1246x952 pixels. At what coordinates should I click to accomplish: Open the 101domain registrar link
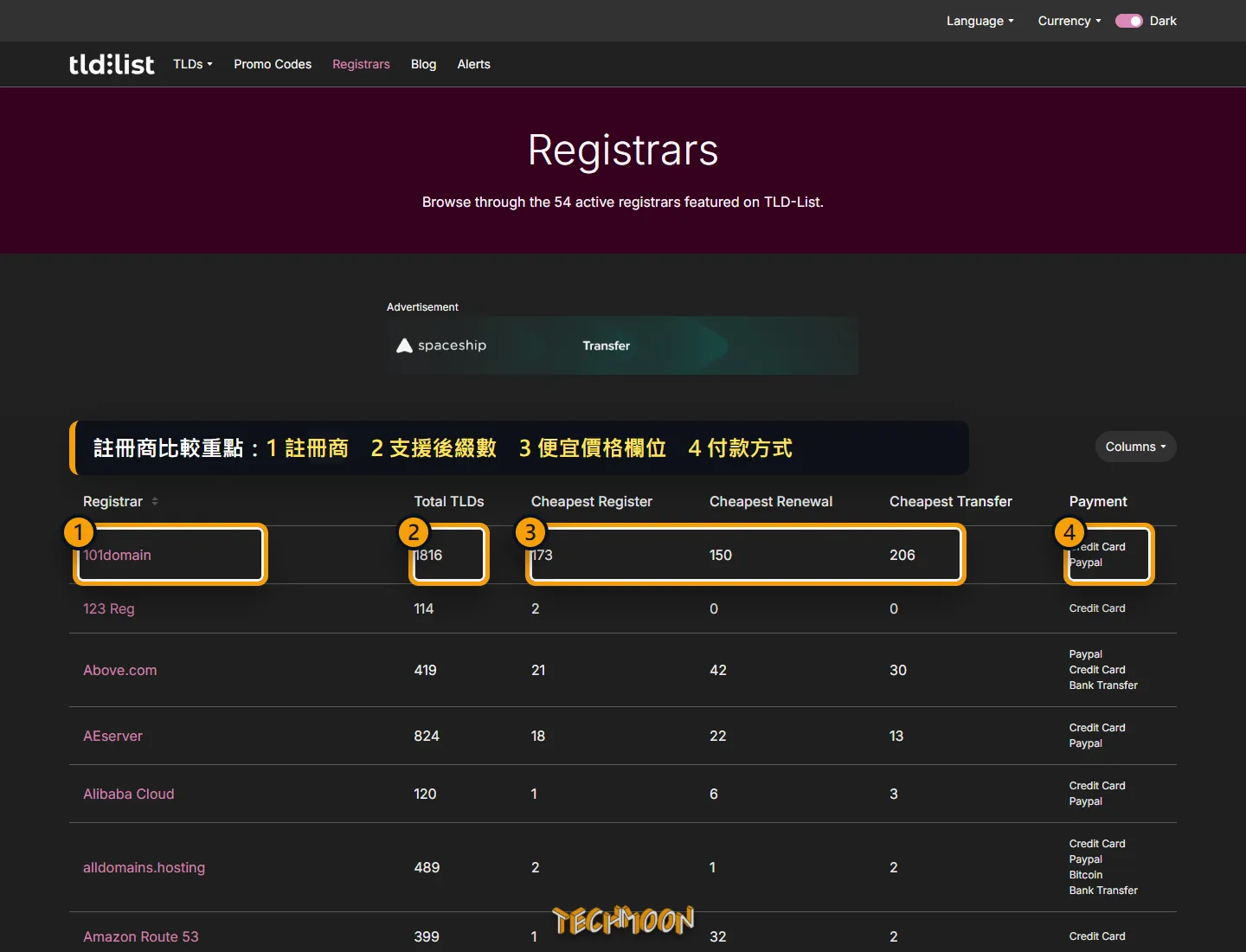(117, 555)
